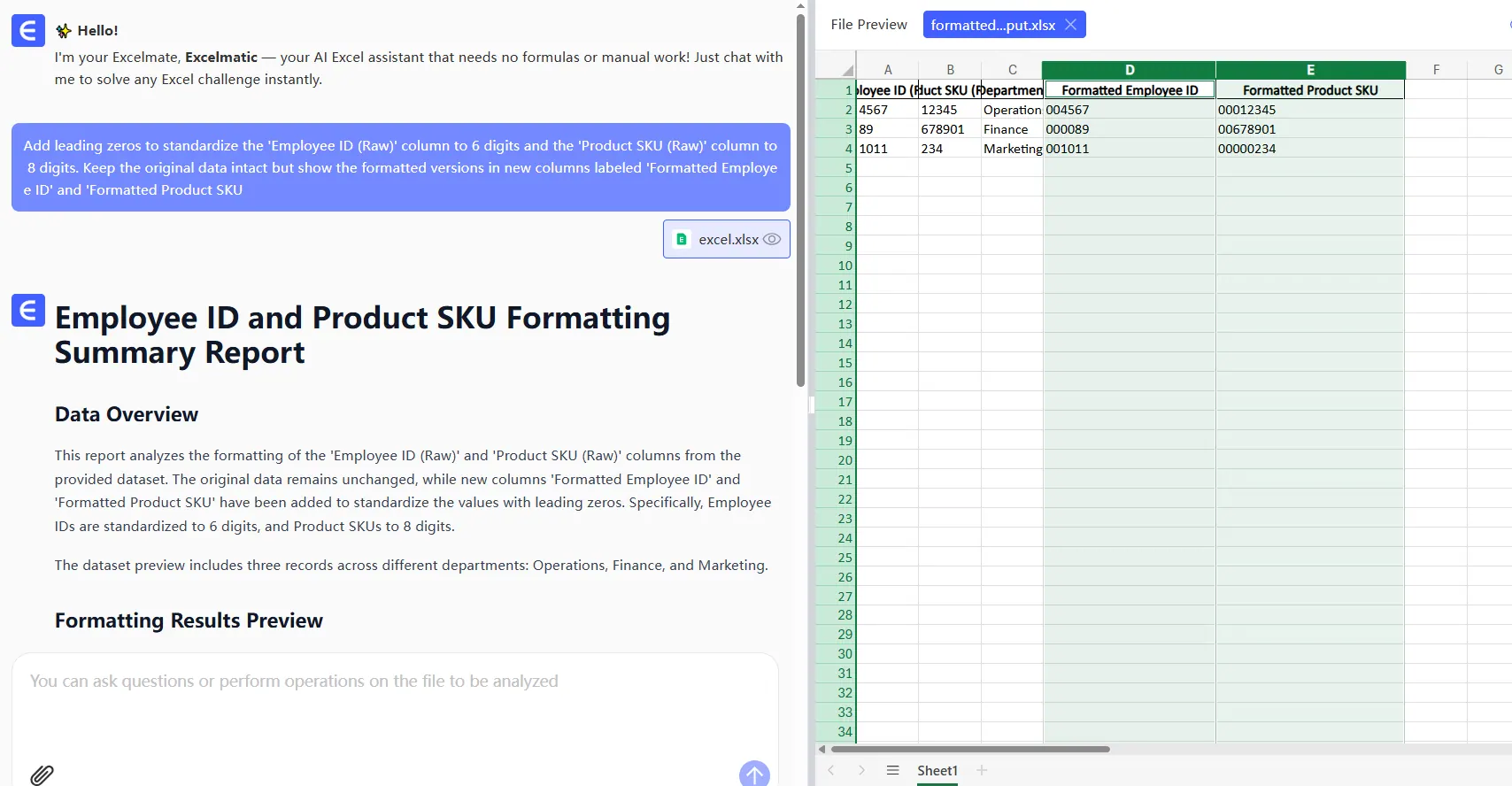Click the Excelmatic logo beside Hello
This screenshot has height=786, width=1512.
pos(28,31)
